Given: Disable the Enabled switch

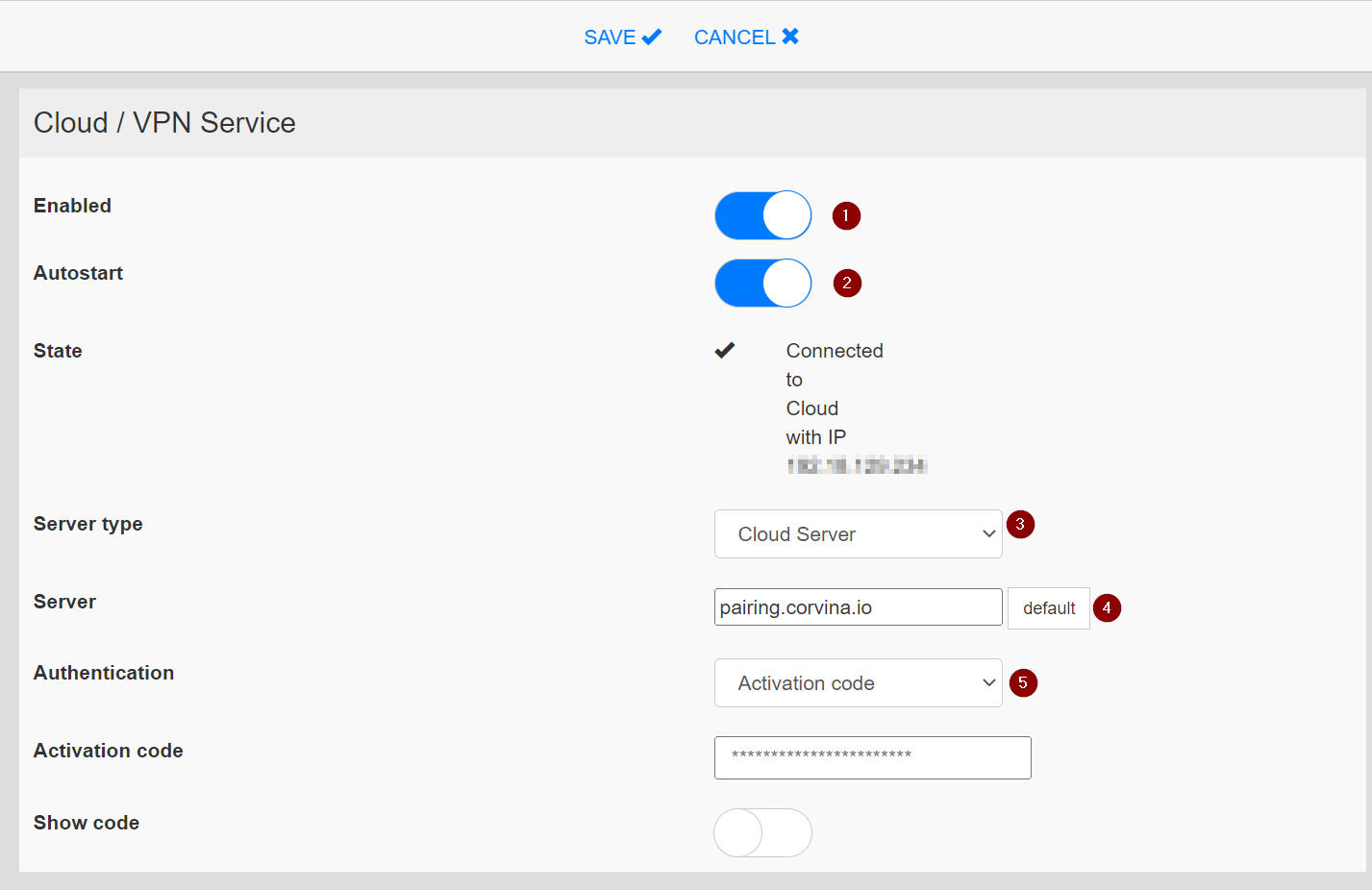Looking at the screenshot, I should click(762, 215).
